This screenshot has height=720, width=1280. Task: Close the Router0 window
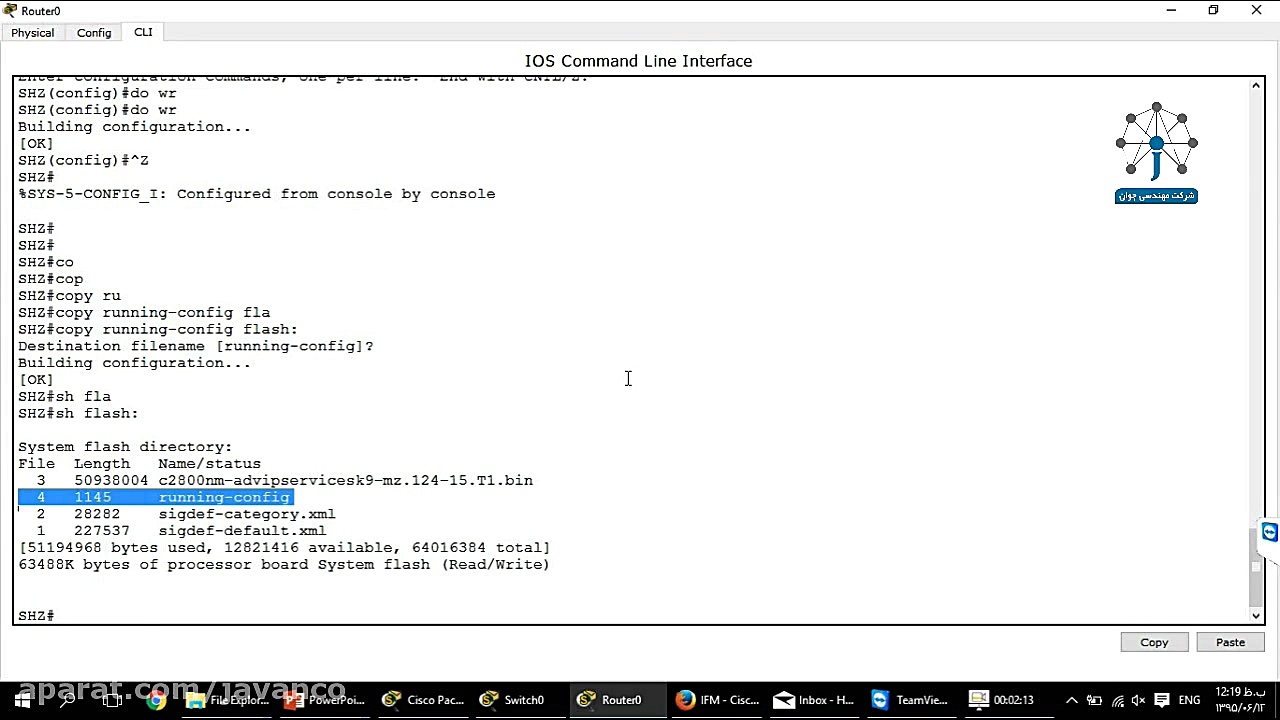[1256, 10]
